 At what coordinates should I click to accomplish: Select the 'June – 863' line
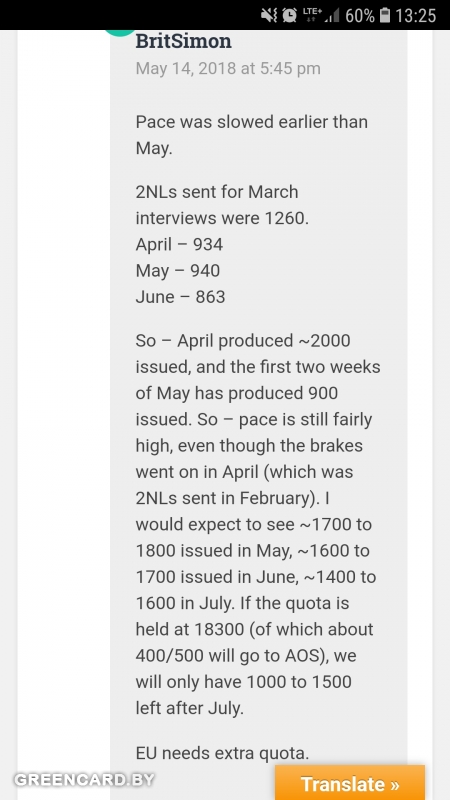180,297
